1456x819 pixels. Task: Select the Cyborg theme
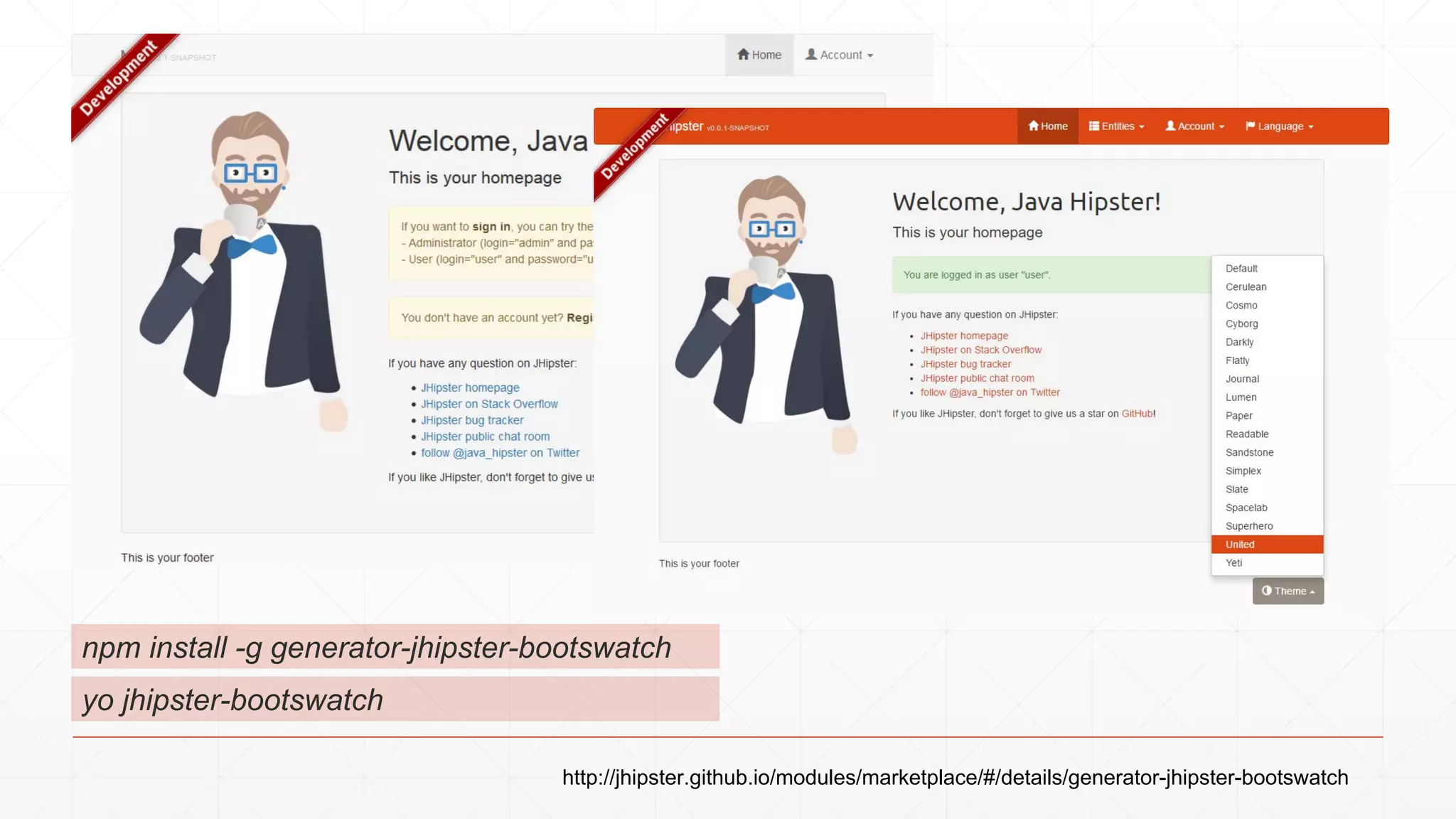pyautogui.click(x=1267, y=323)
